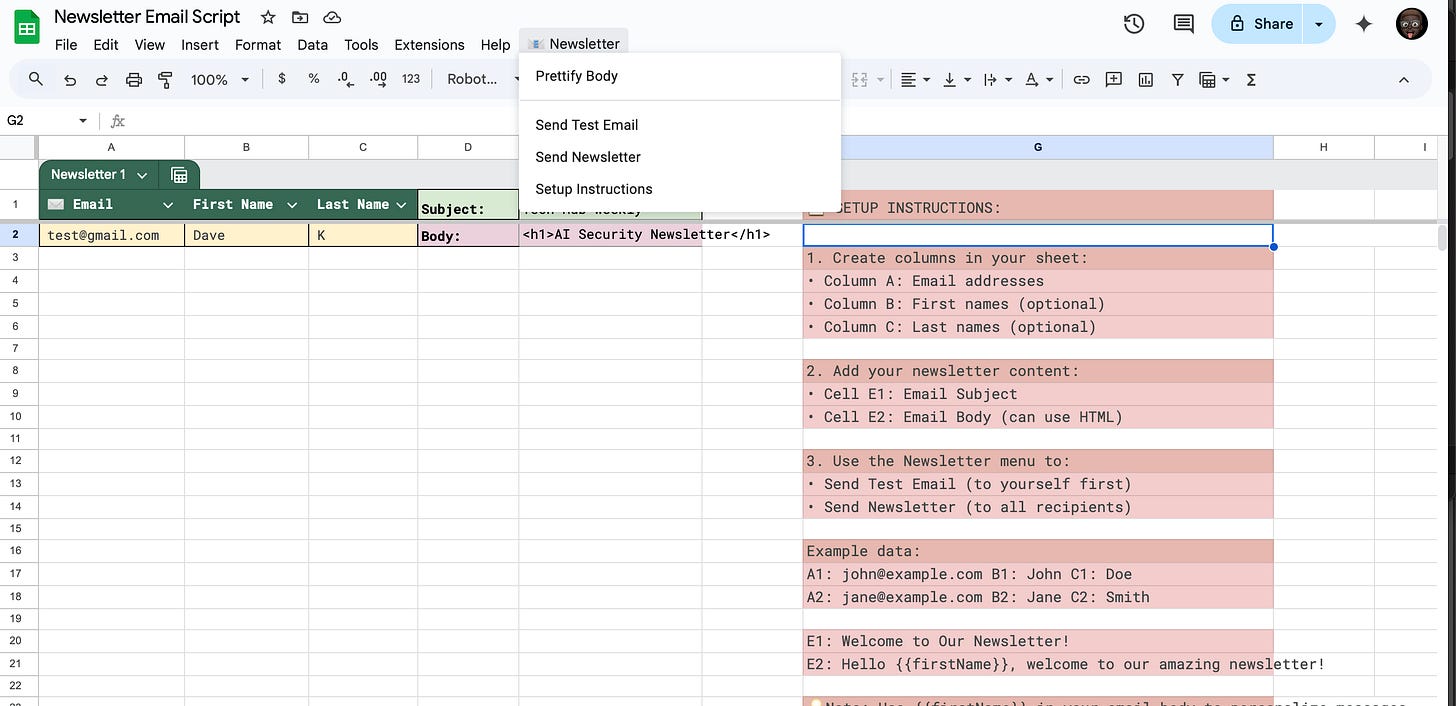1456x706 pixels.
Task: Open the zoom 100% dropdown
Action: point(219,79)
